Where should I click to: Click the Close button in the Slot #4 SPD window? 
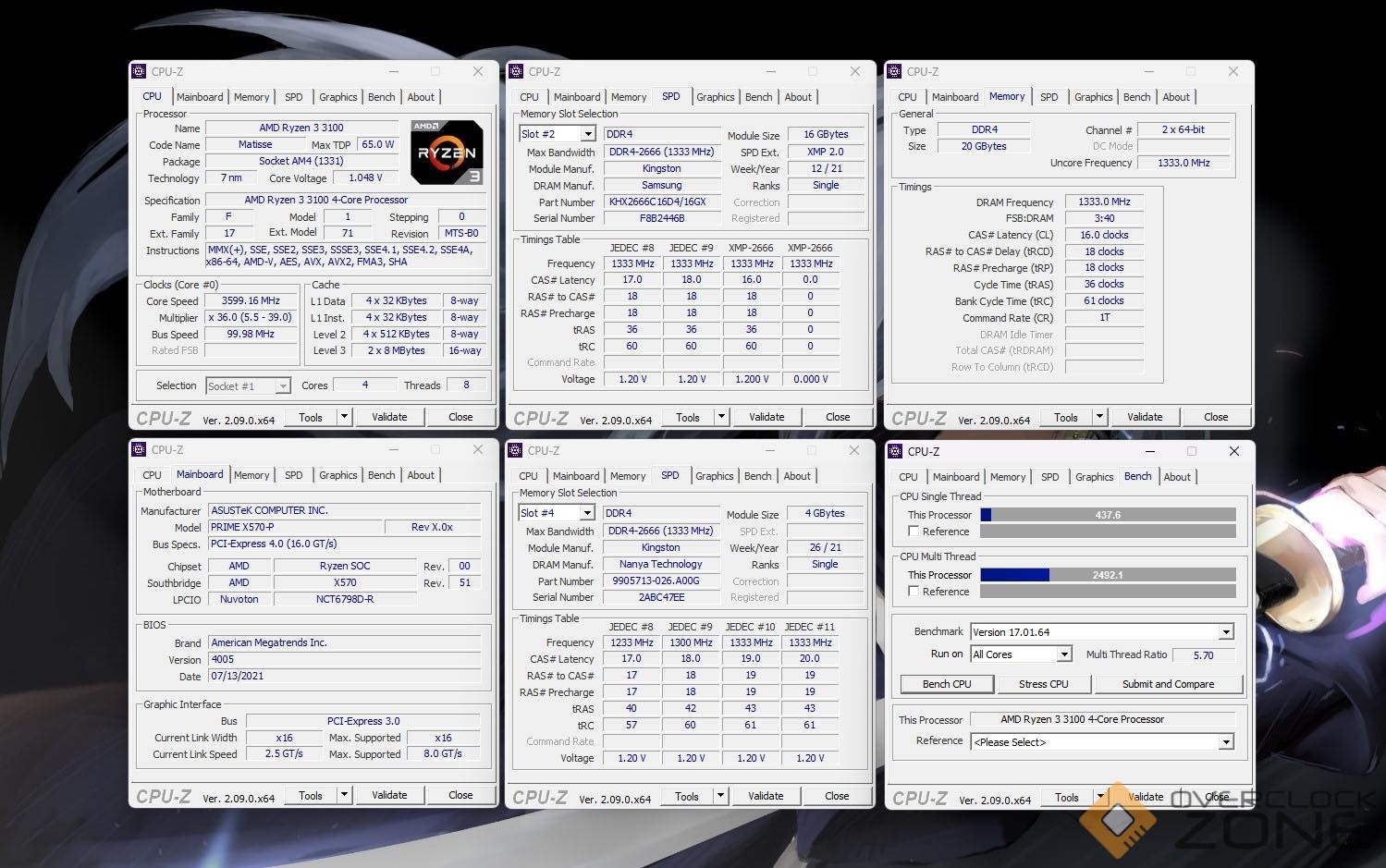837,796
